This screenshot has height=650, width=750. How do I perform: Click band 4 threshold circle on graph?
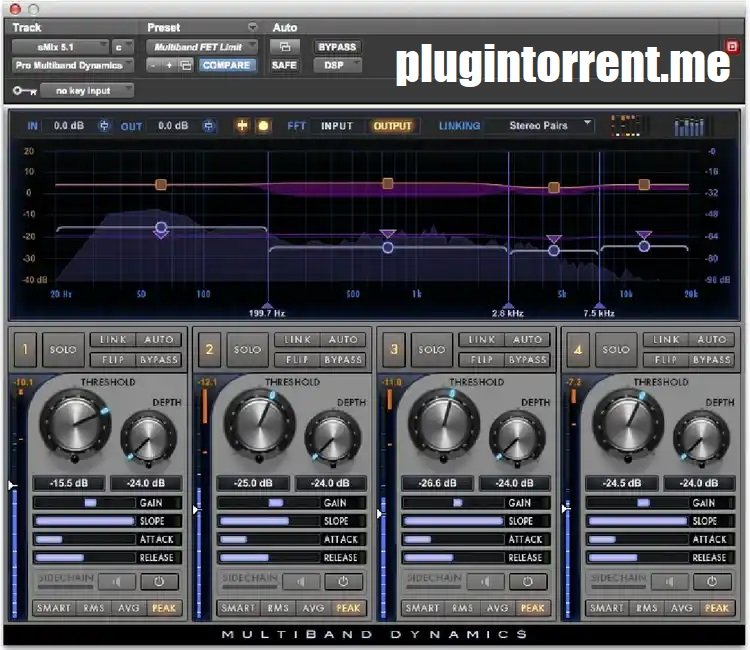644,247
